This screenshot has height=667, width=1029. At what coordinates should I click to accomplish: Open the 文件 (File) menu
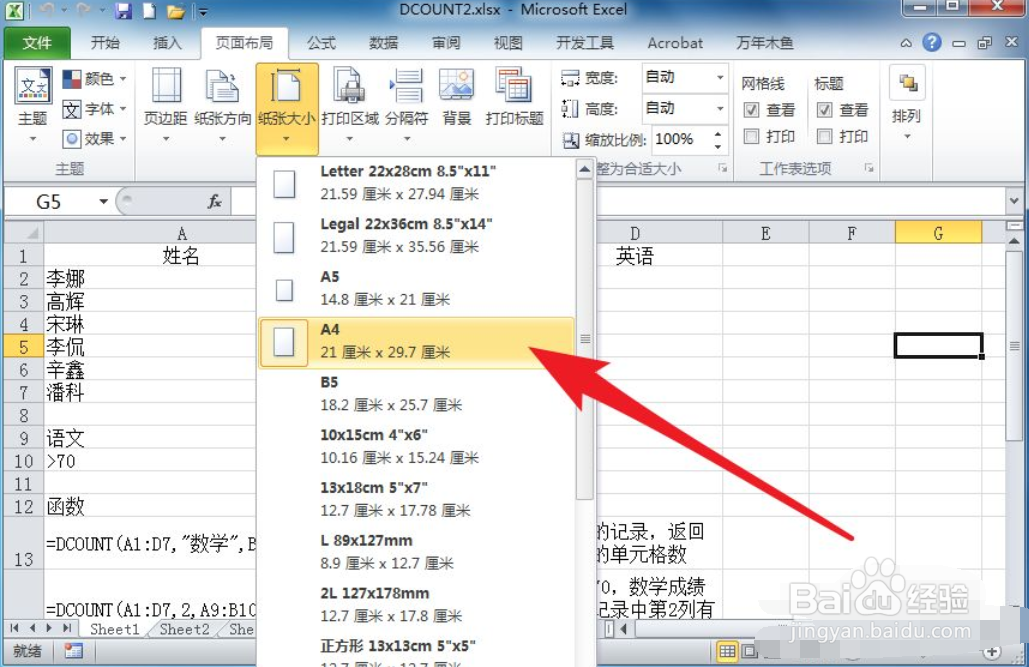[x=37, y=42]
